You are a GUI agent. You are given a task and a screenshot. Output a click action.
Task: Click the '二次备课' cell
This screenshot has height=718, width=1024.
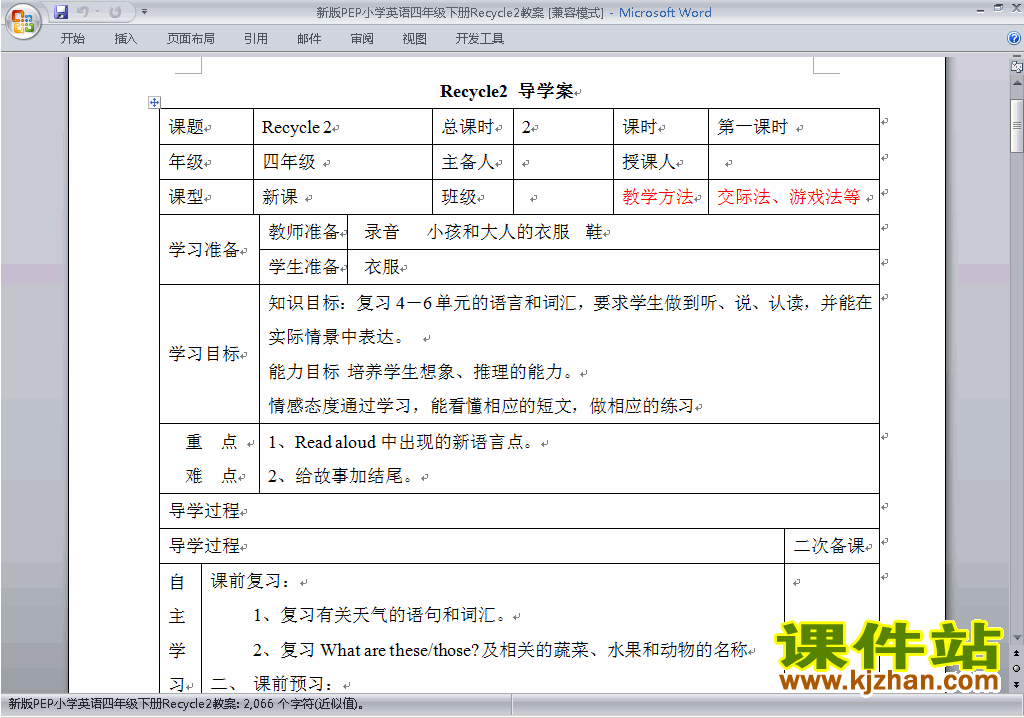pos(832,546)
